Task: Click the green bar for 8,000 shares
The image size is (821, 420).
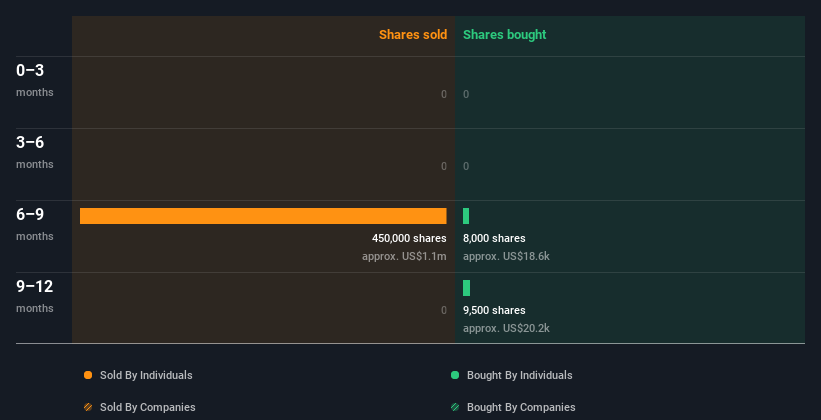Action: click(x=466, y=216)
